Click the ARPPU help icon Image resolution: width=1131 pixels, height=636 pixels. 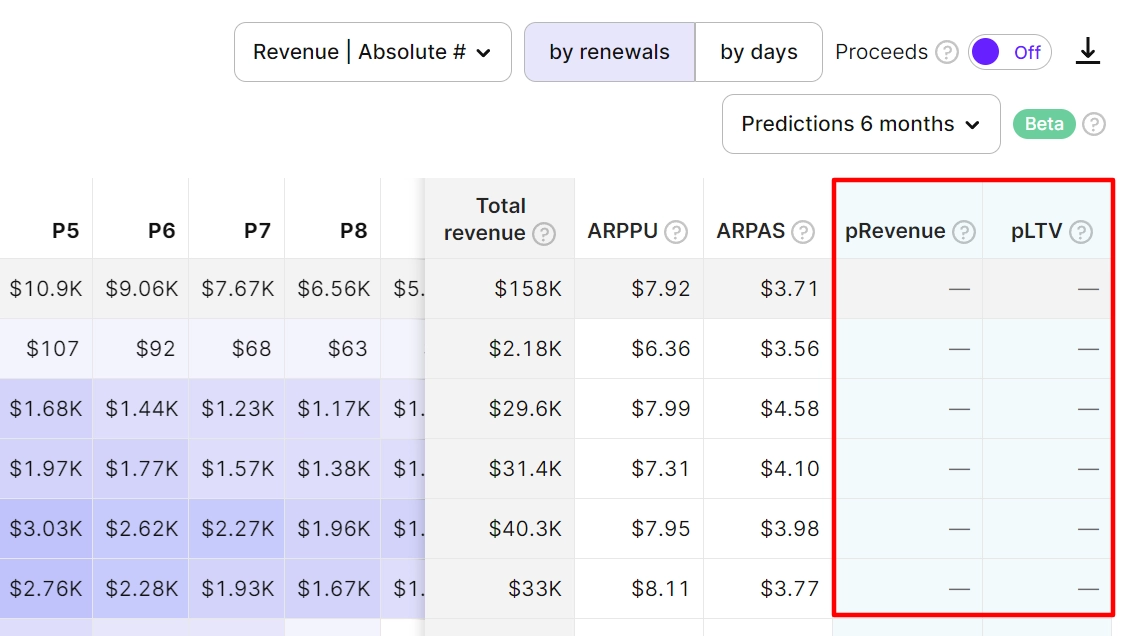point(676,232)
